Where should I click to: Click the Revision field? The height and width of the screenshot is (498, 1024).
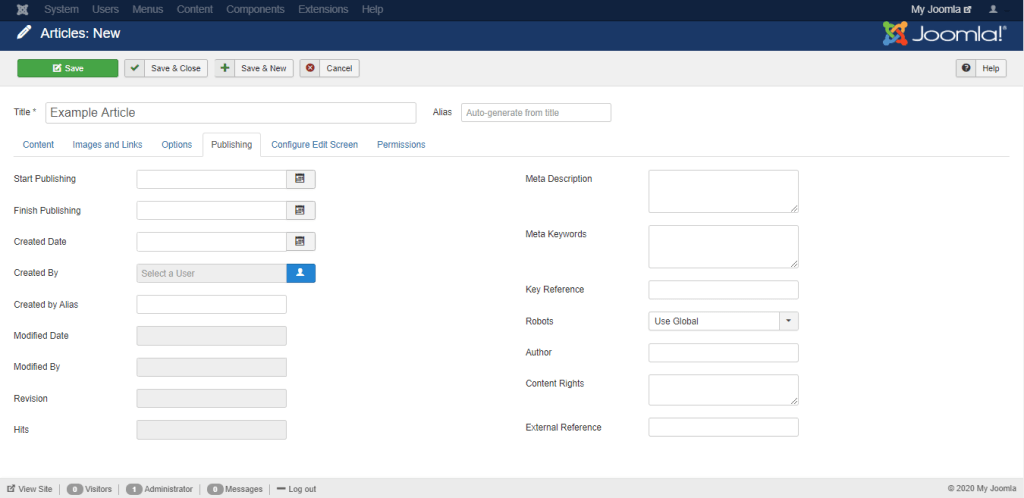(x=212, y=398)
